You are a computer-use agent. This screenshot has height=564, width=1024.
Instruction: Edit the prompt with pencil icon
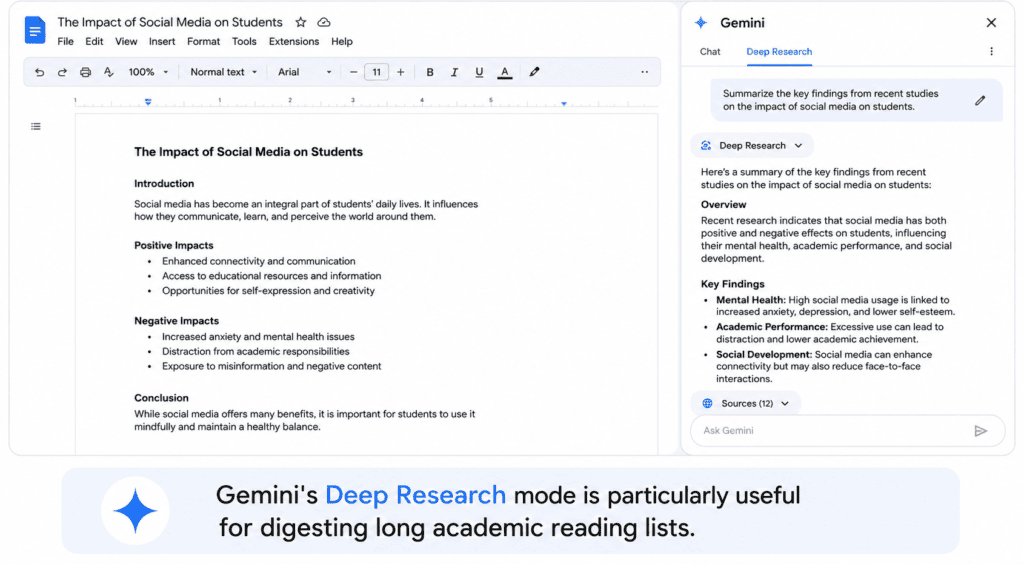coord(980,101)
